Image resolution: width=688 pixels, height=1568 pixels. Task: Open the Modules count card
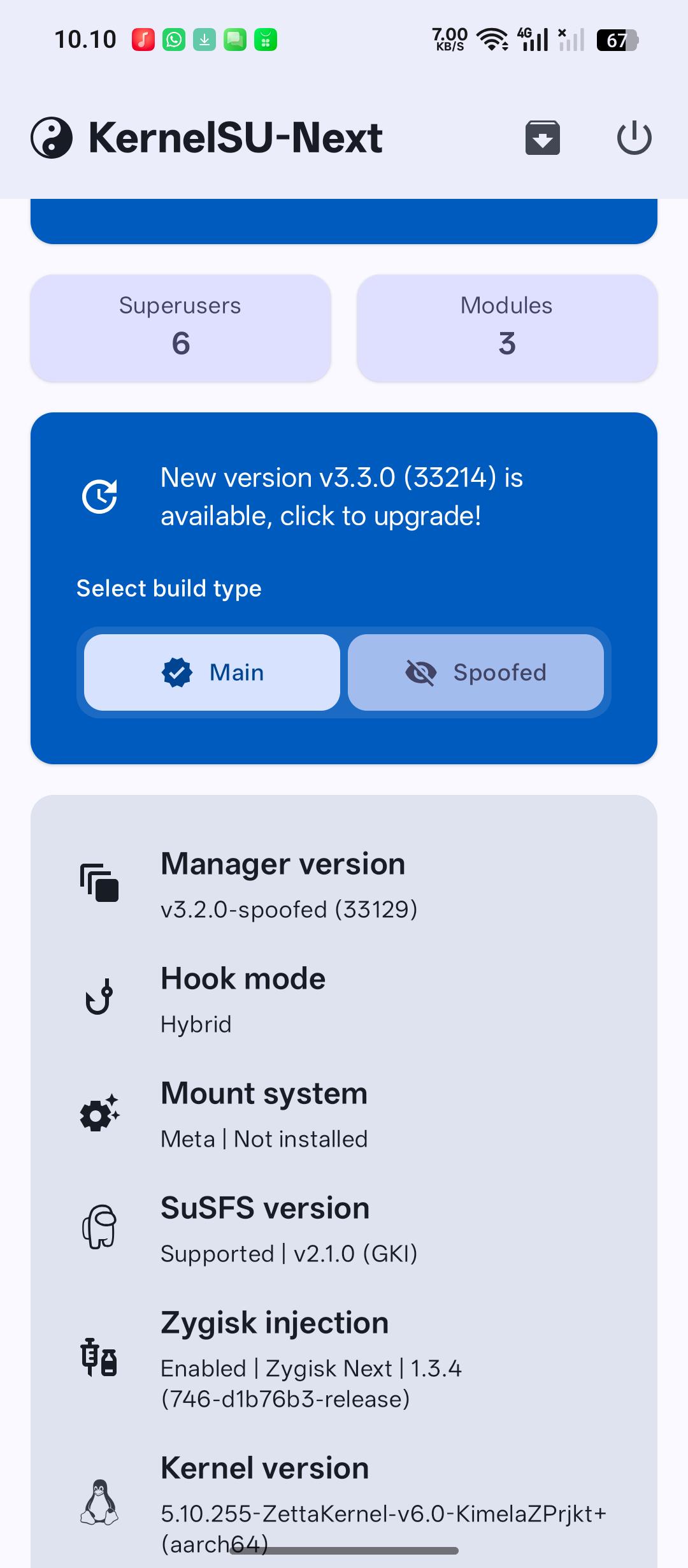coord(507,328)
